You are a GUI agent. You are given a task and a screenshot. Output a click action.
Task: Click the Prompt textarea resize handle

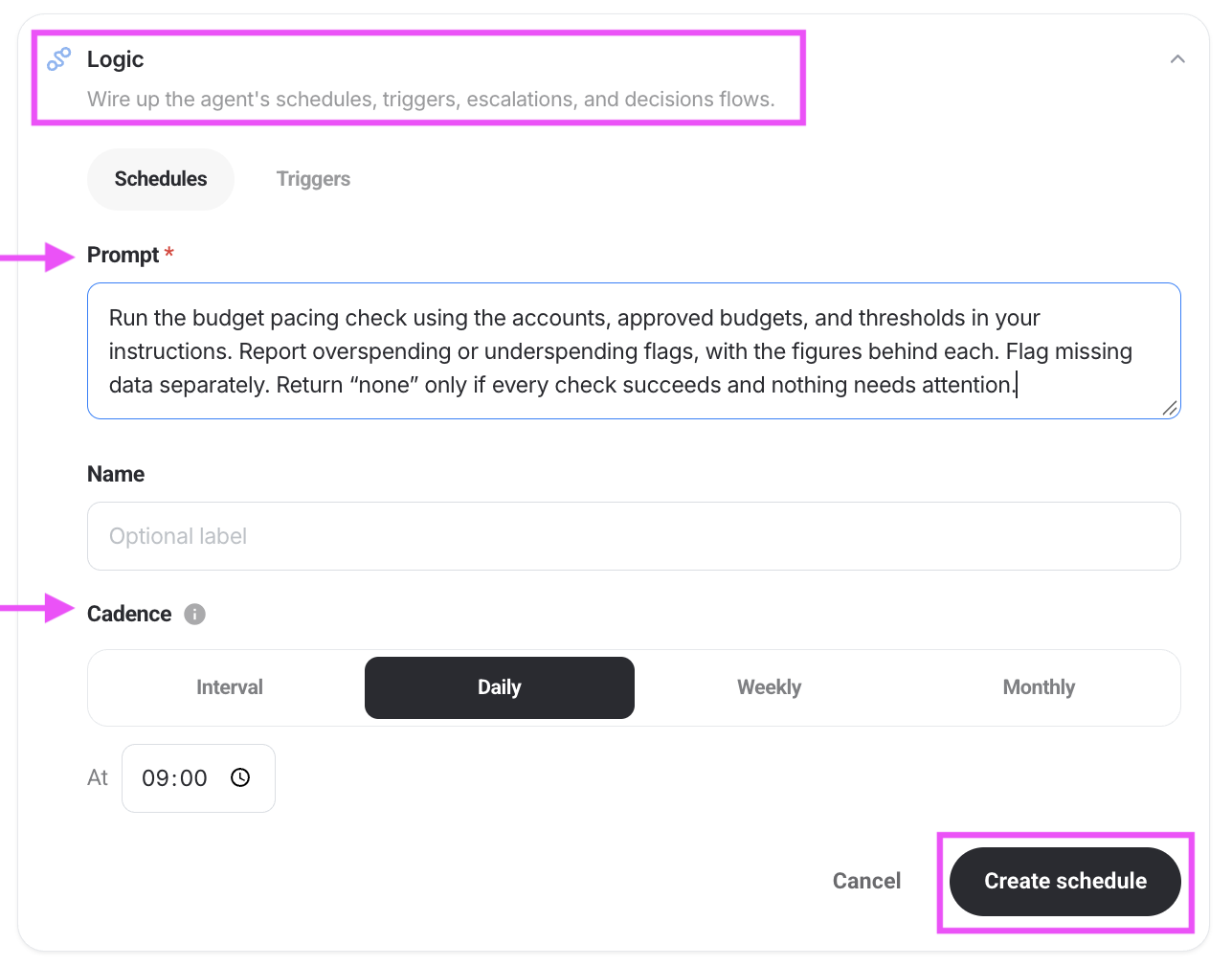click(x=1170, y=408)
